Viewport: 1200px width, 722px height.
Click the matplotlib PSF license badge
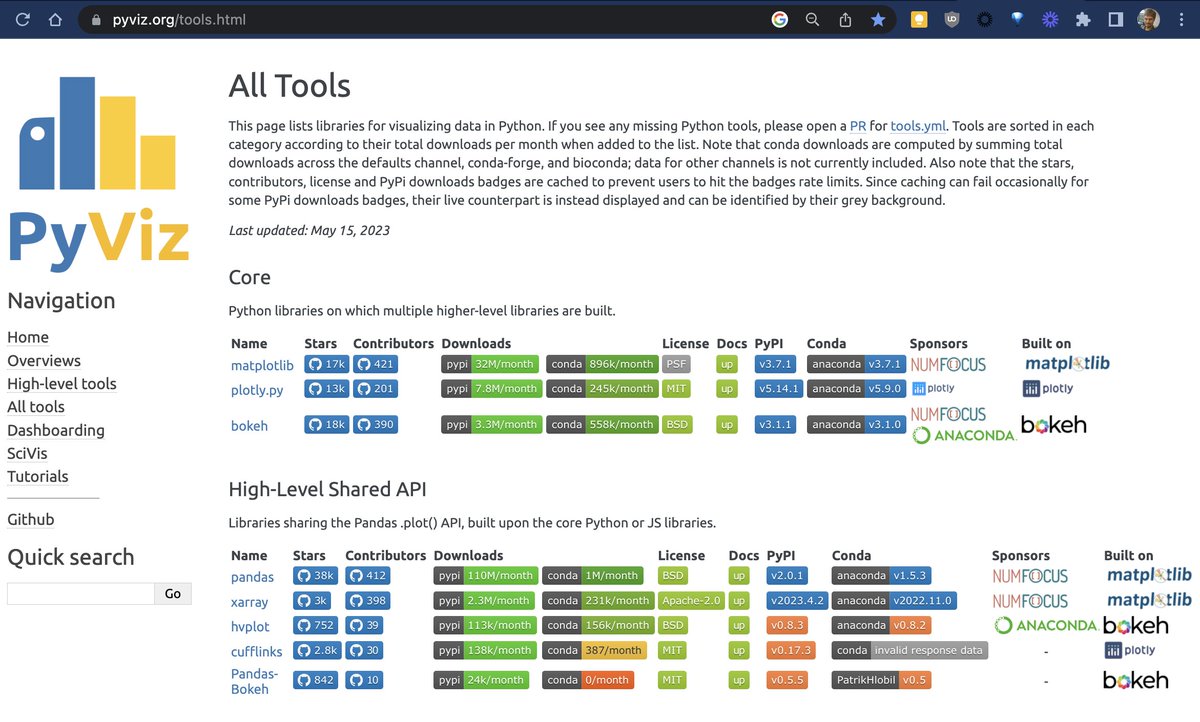pos(676,364)
